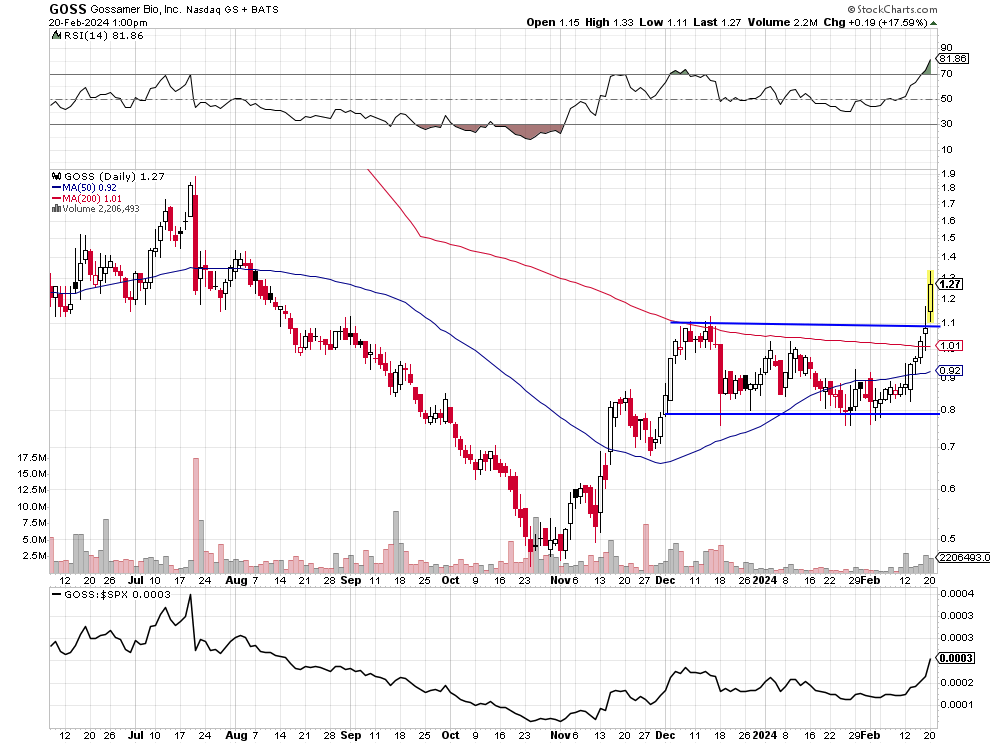Click the MA(200) red line marker
This screenshot has height=744, width=990.
coord(56,197)
